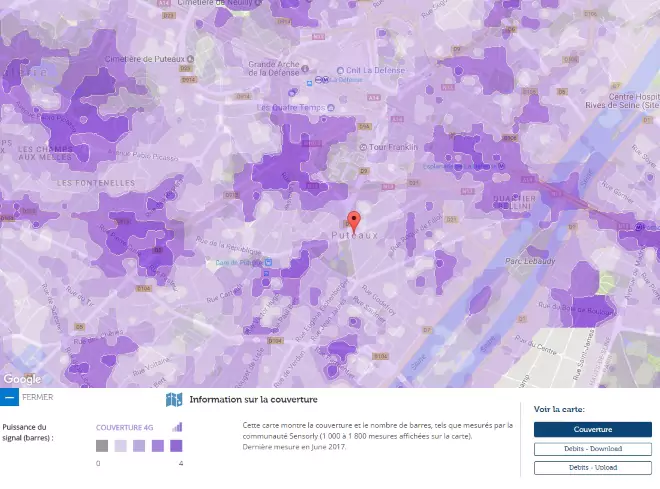Click the Parc Lebaudy map label
The width and height of the screenshot is (660, 489).
530,261
